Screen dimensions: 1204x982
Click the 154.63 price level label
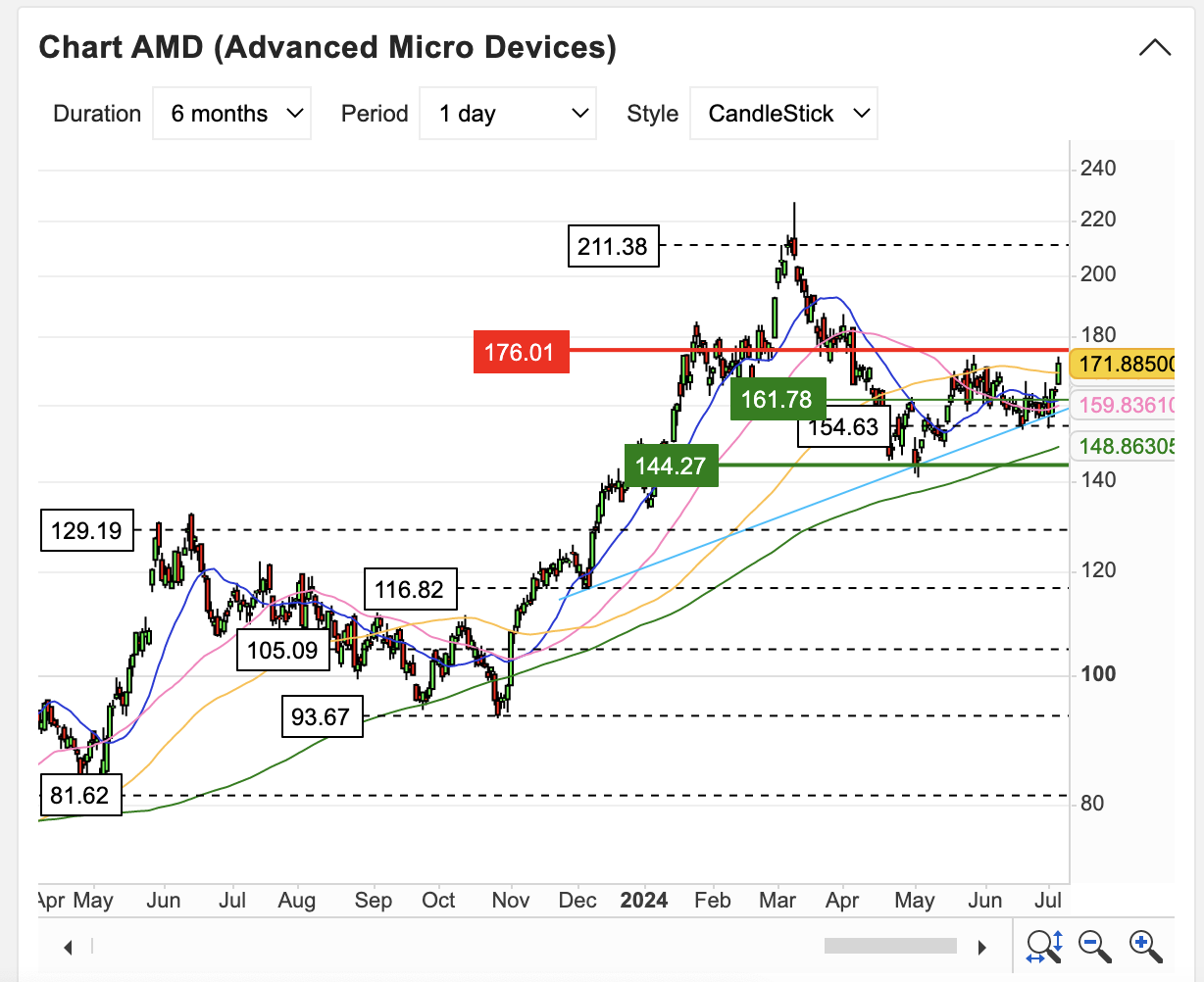pos(844,427)
